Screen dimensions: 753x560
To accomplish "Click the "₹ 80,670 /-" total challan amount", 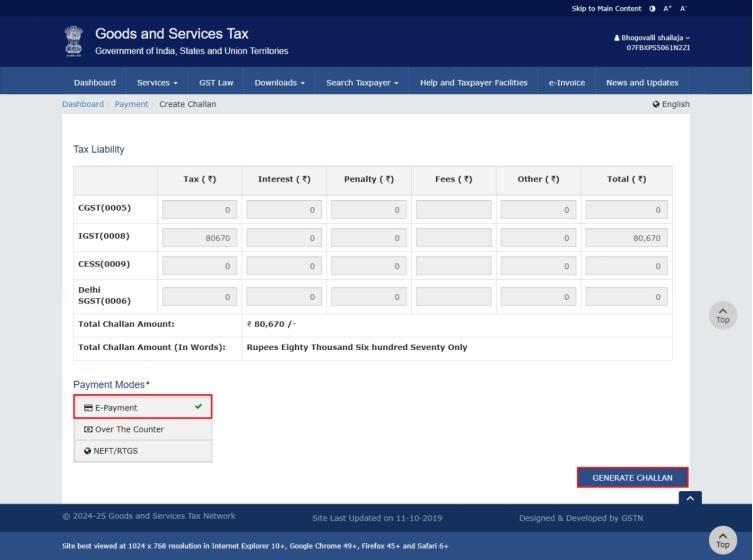I will (x=271, y=324).
